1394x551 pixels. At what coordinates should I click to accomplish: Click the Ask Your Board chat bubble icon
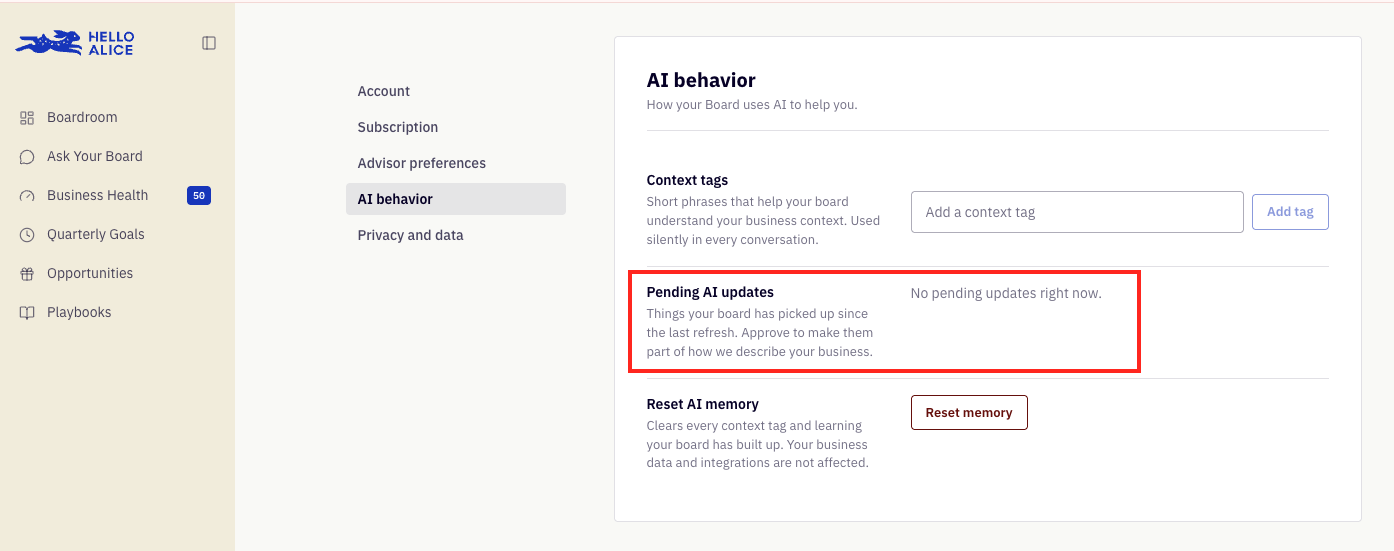pyautogui.click(x=27, y=157)
